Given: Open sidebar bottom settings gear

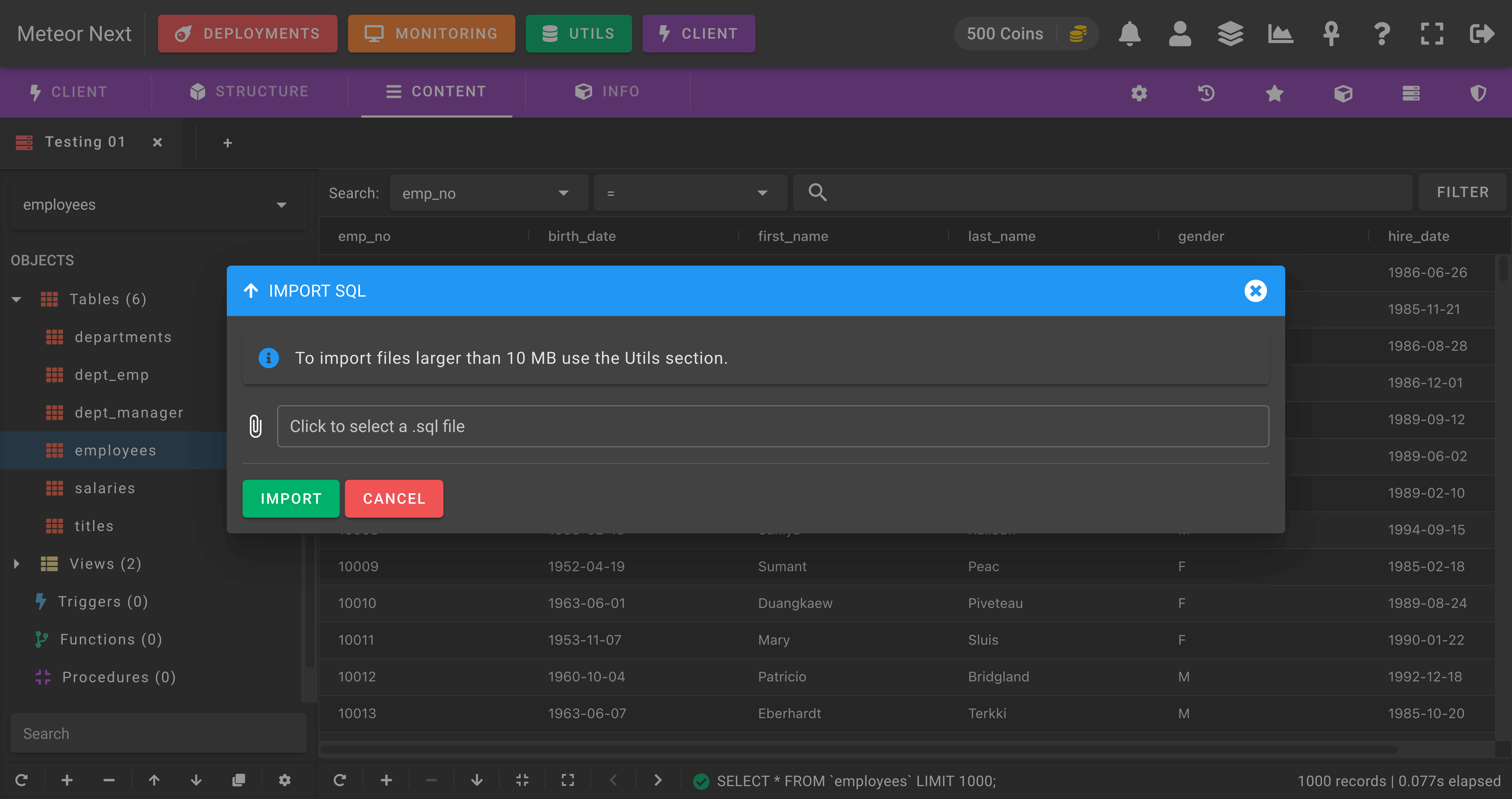Looking at the screenshot, I should pos(285,780).
